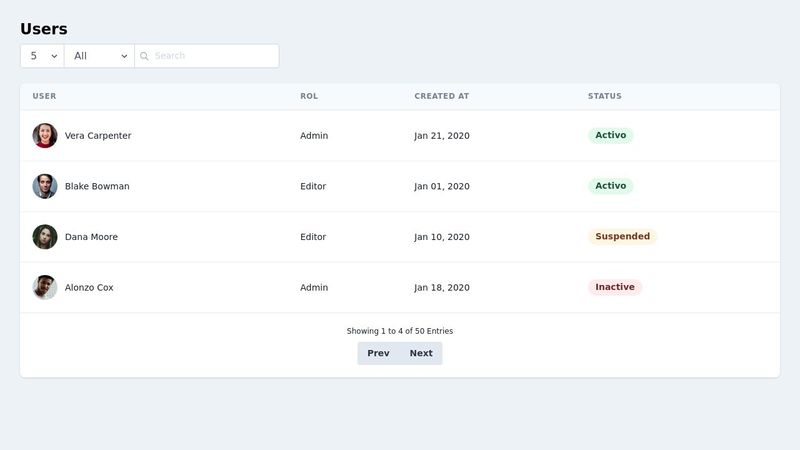The image size is (800, 450).
Task: Focus the Search input field
Action: pyautogui.click(x=212, y=56)
